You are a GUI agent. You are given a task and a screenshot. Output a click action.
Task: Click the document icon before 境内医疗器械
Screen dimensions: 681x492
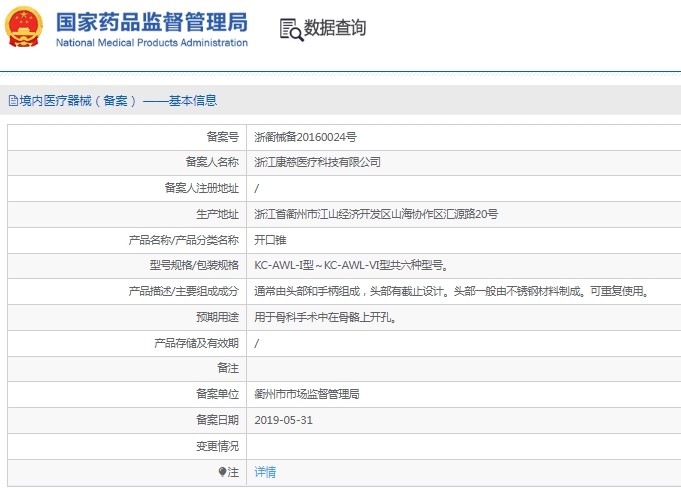pos(13,101)
